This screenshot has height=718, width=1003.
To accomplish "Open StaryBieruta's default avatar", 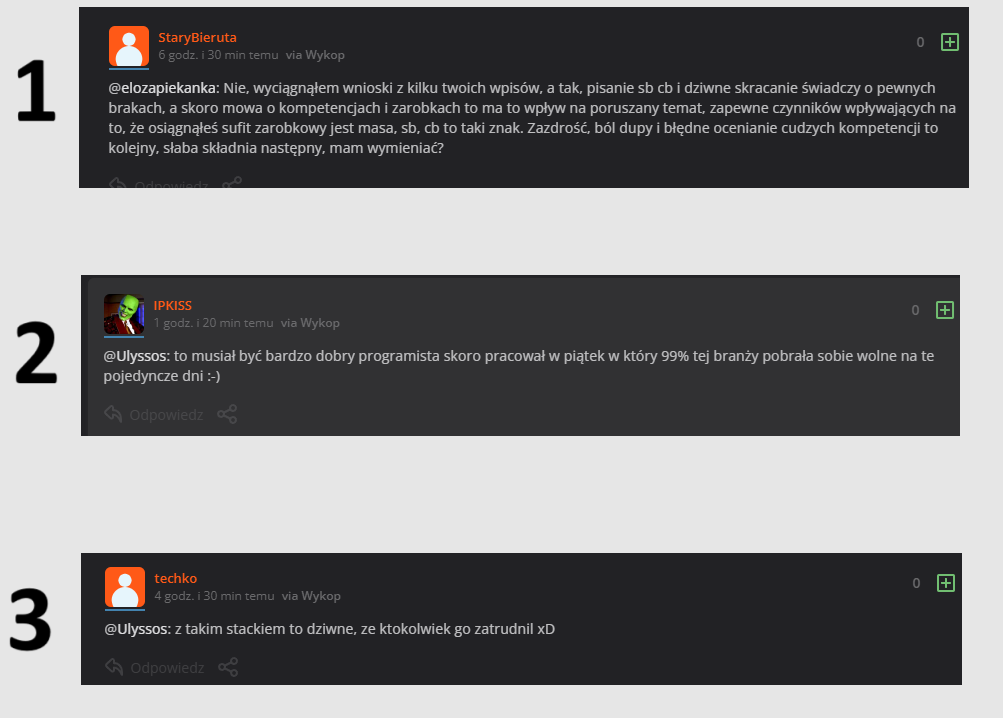I will point(129,46).
